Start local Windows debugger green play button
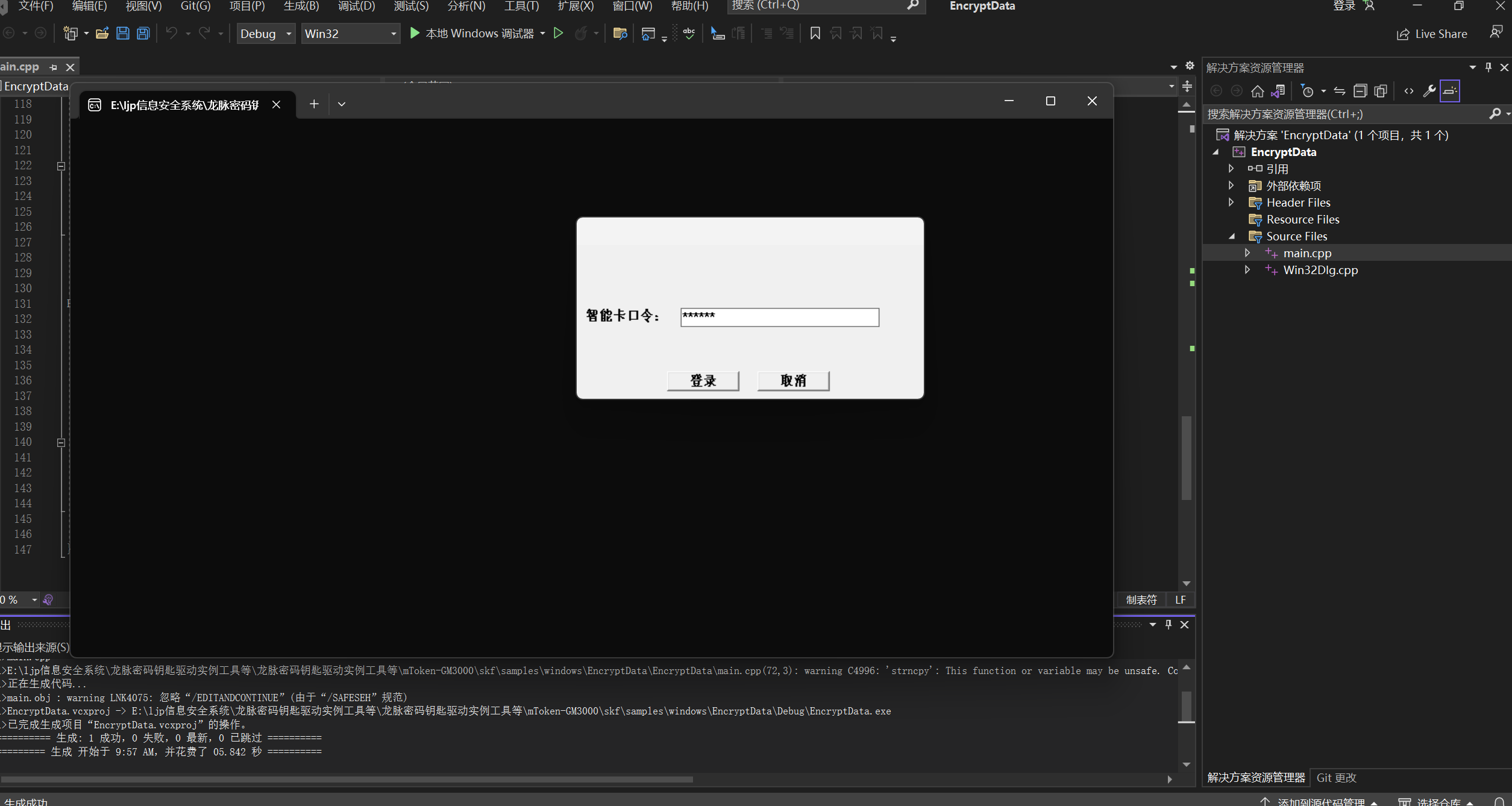 (x=415, y=33)
